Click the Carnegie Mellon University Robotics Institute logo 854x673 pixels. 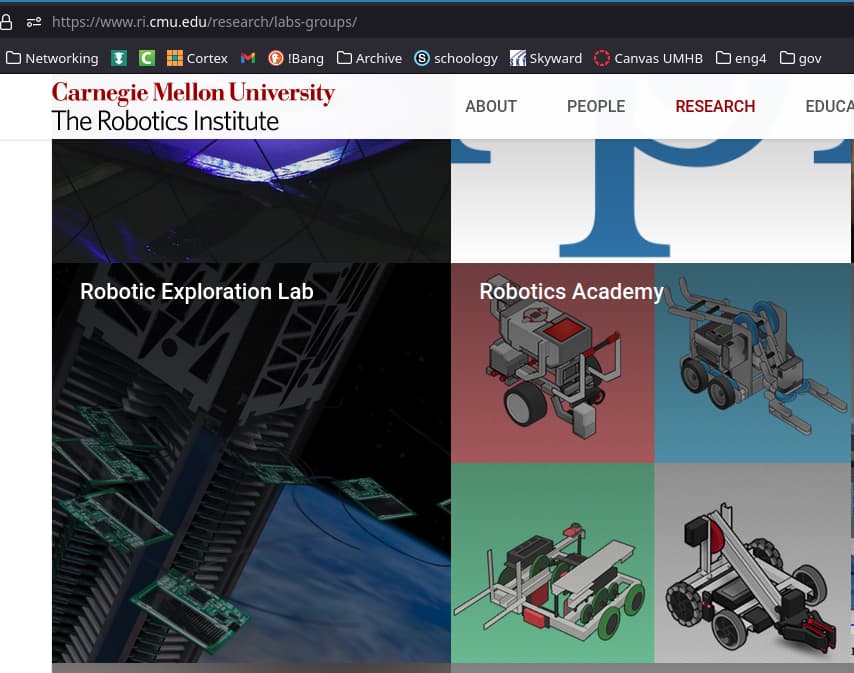coord(193,106)
